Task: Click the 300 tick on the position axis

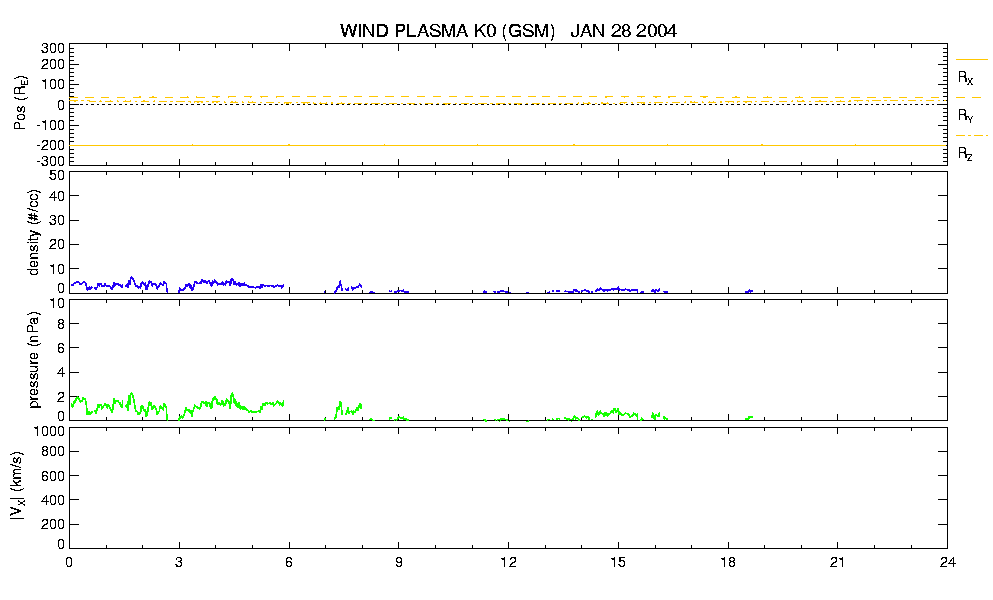Action: tap(53, 49)
